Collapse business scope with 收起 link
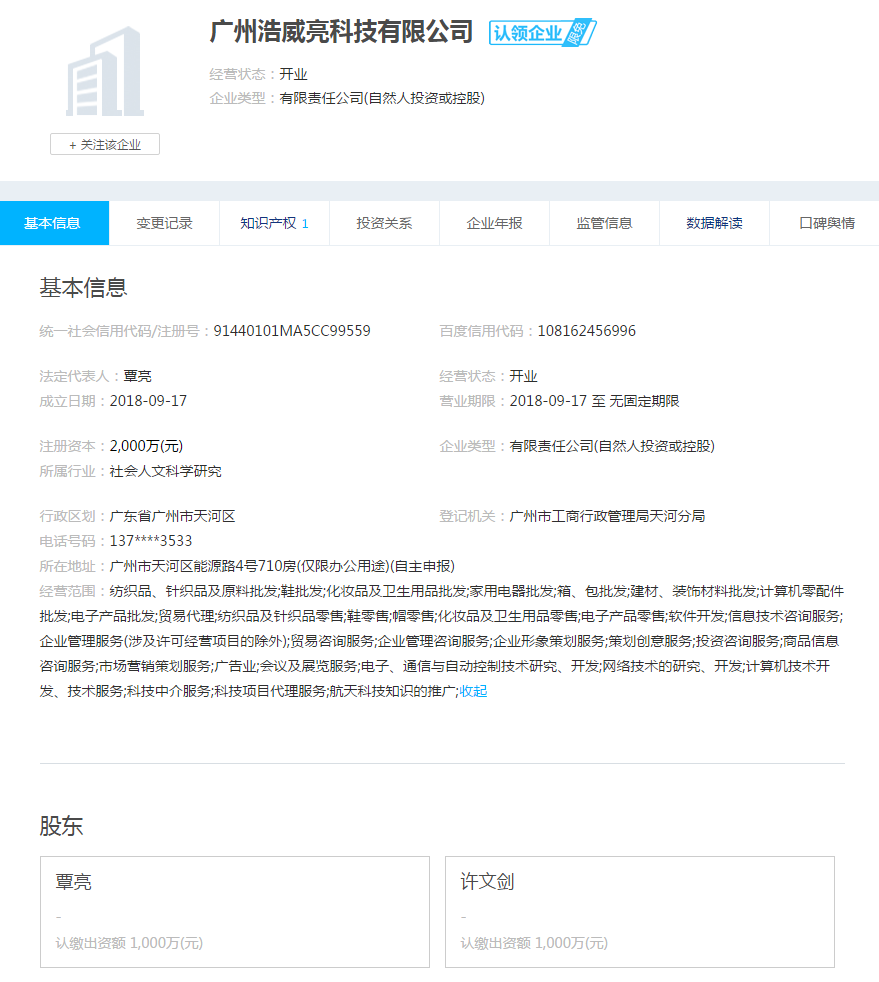This screenshot has height=982, width=879. point(473,691)
